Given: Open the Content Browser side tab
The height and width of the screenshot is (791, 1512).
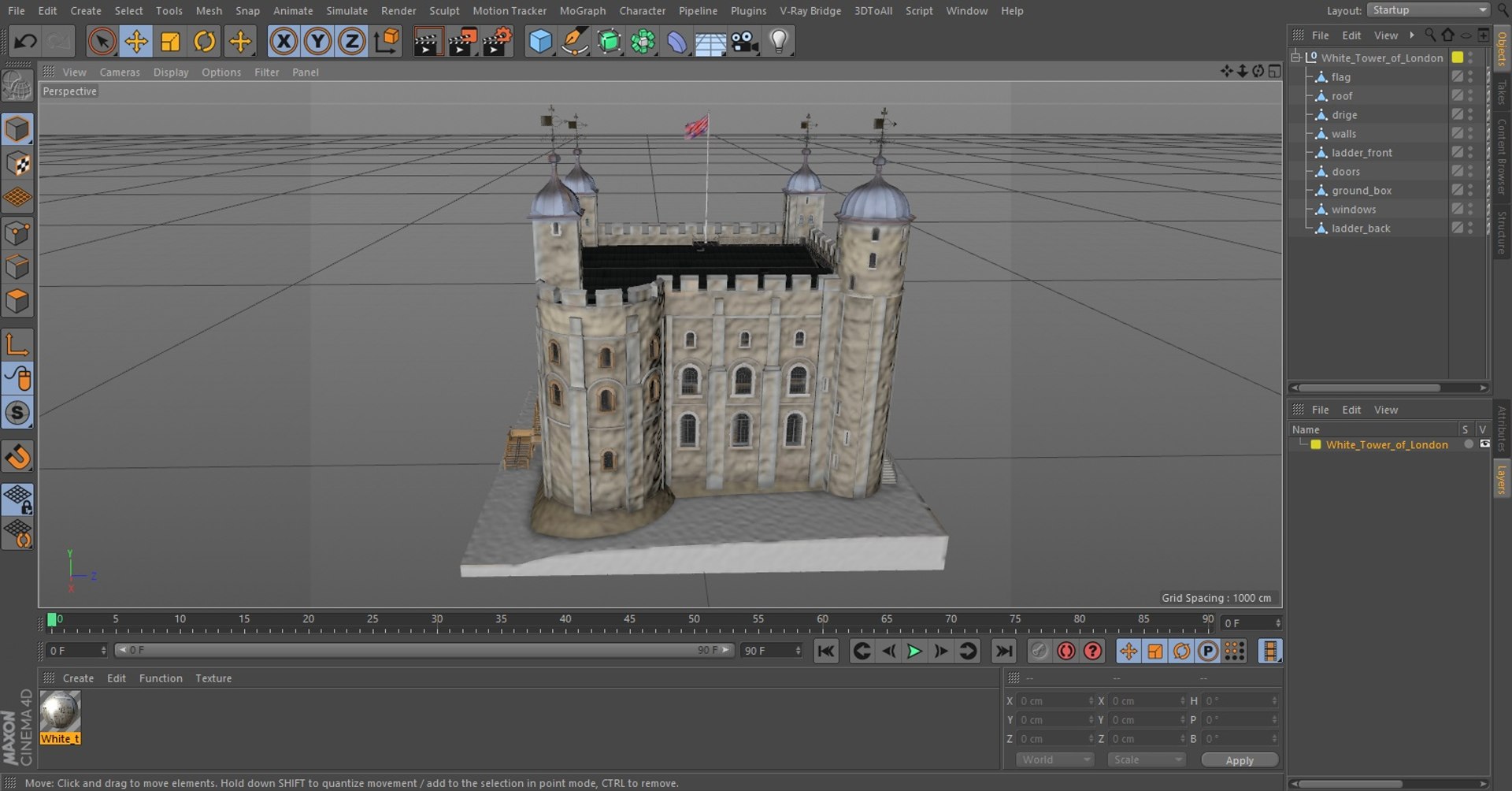Looking at the screenshot, I should (1502, 157).
